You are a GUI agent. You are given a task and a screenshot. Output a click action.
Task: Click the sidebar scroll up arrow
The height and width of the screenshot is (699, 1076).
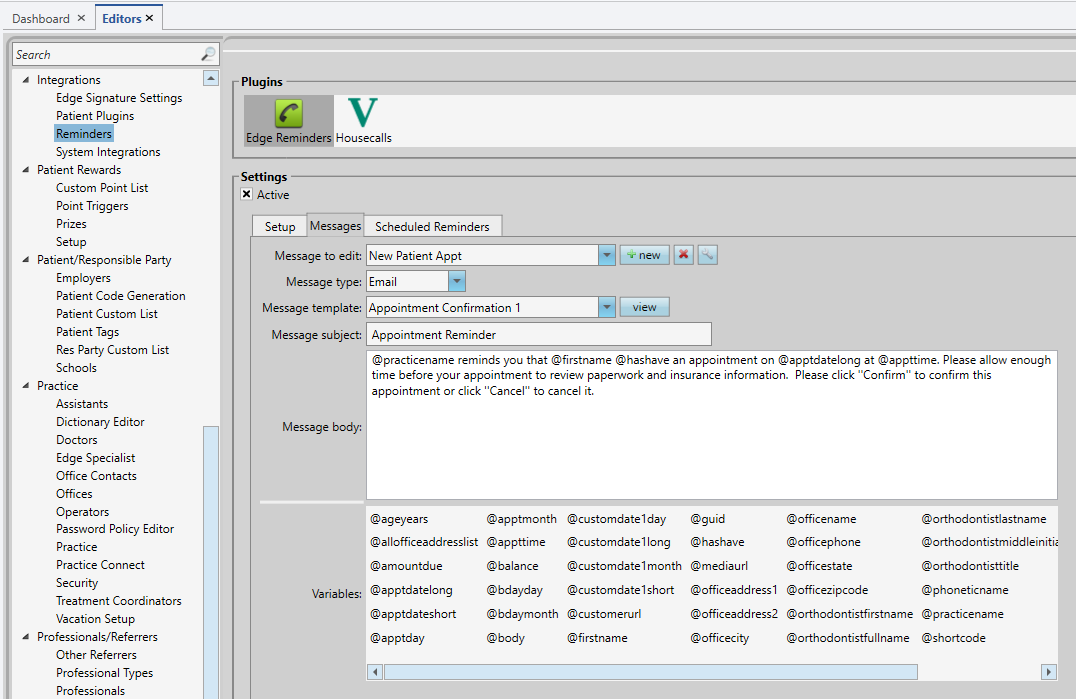[x=211, y=79]
